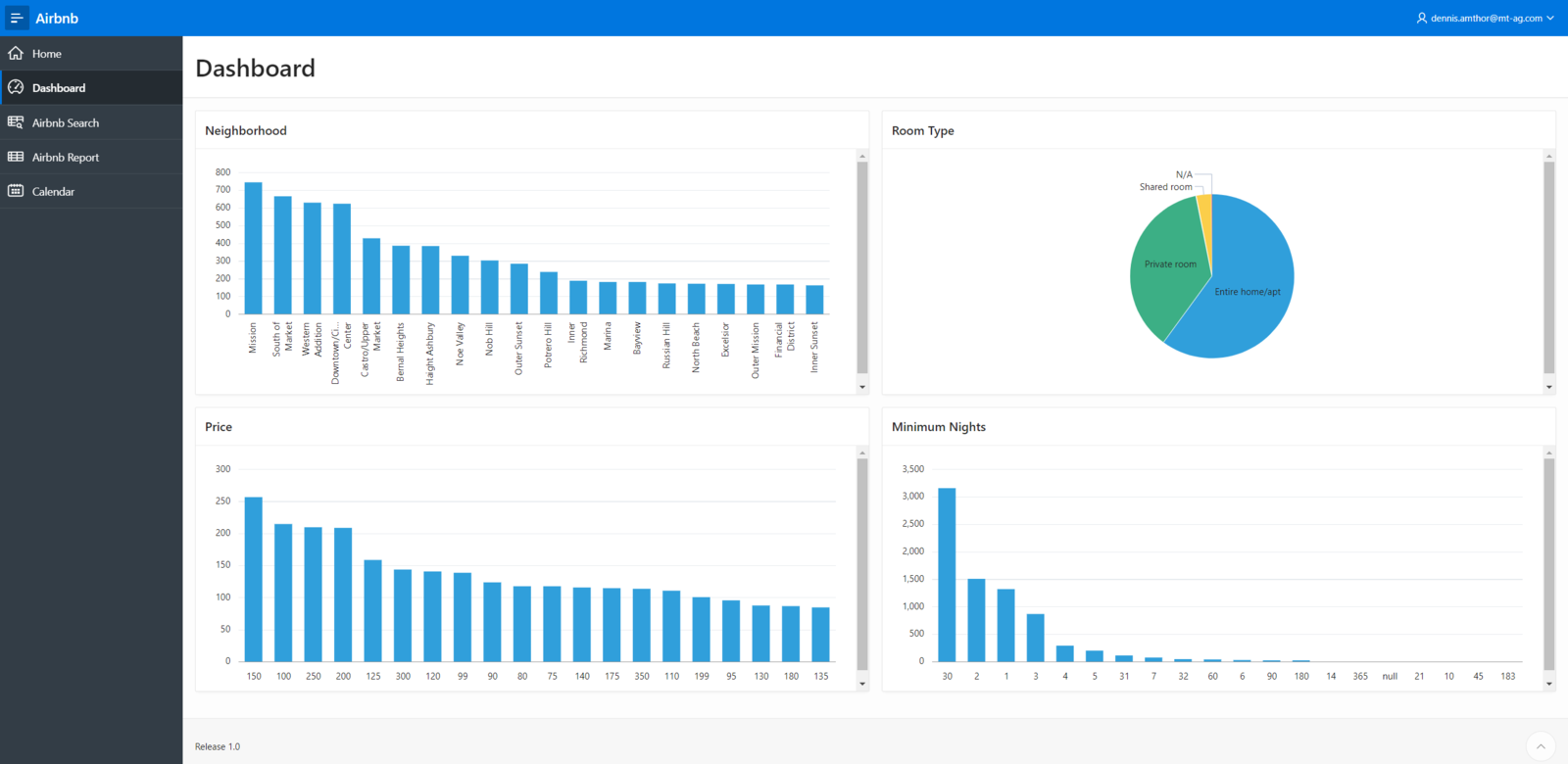
Task: Go to the Calendar menu item
Action: [53, 192]
